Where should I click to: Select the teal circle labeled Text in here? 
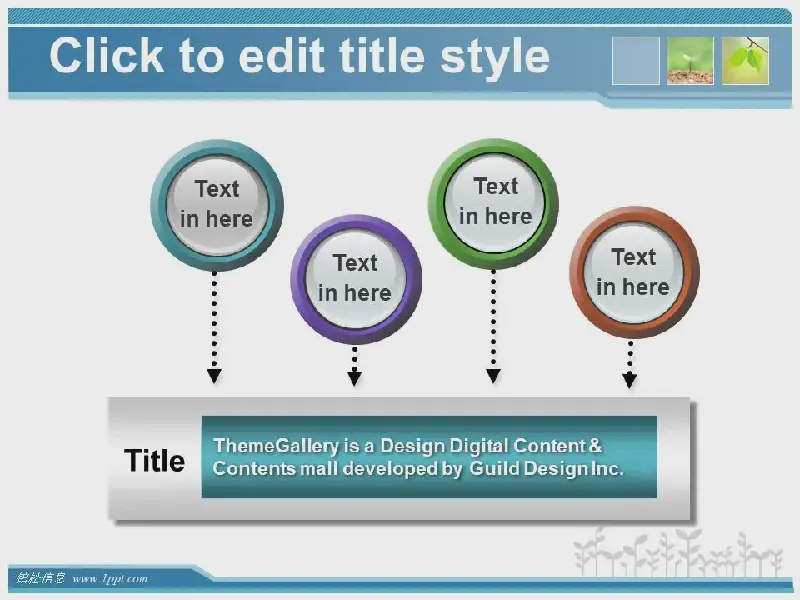point(217,205)
